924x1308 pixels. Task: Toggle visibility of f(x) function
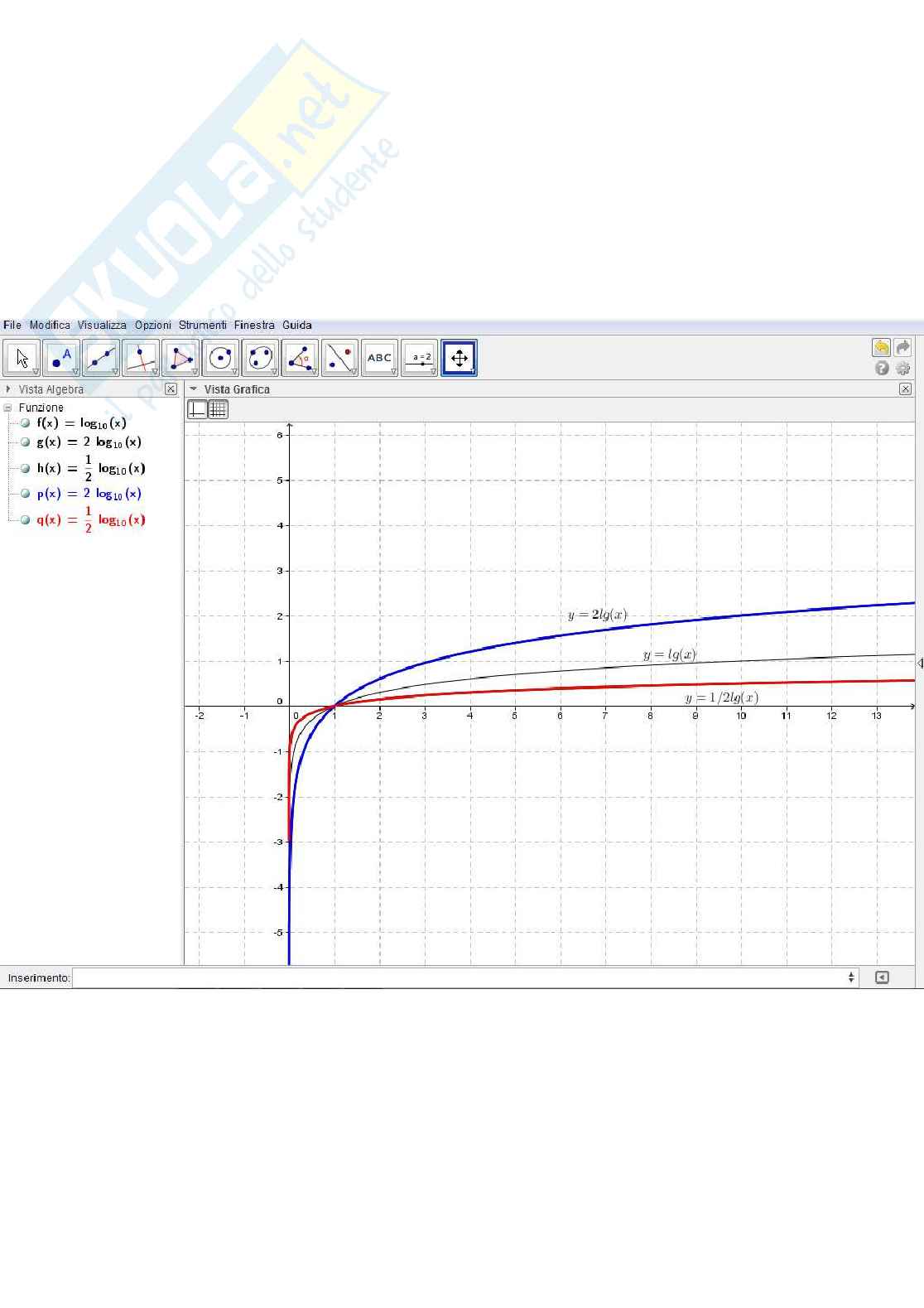pyautogui.click(x=25, y=423)
